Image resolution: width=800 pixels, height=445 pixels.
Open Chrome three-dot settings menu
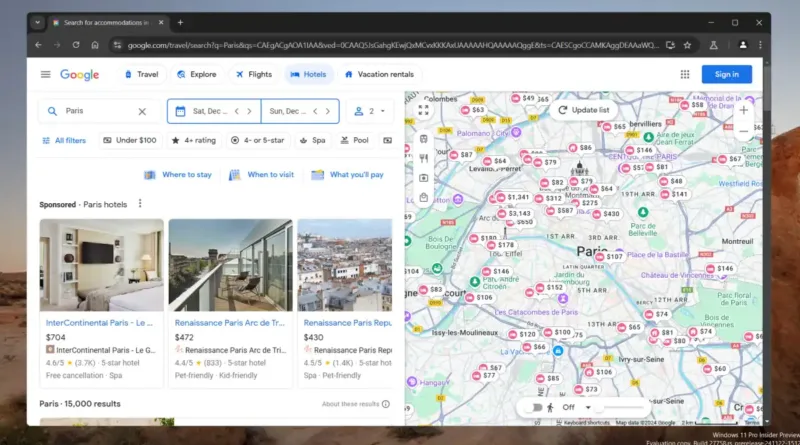tap(760, 45)
